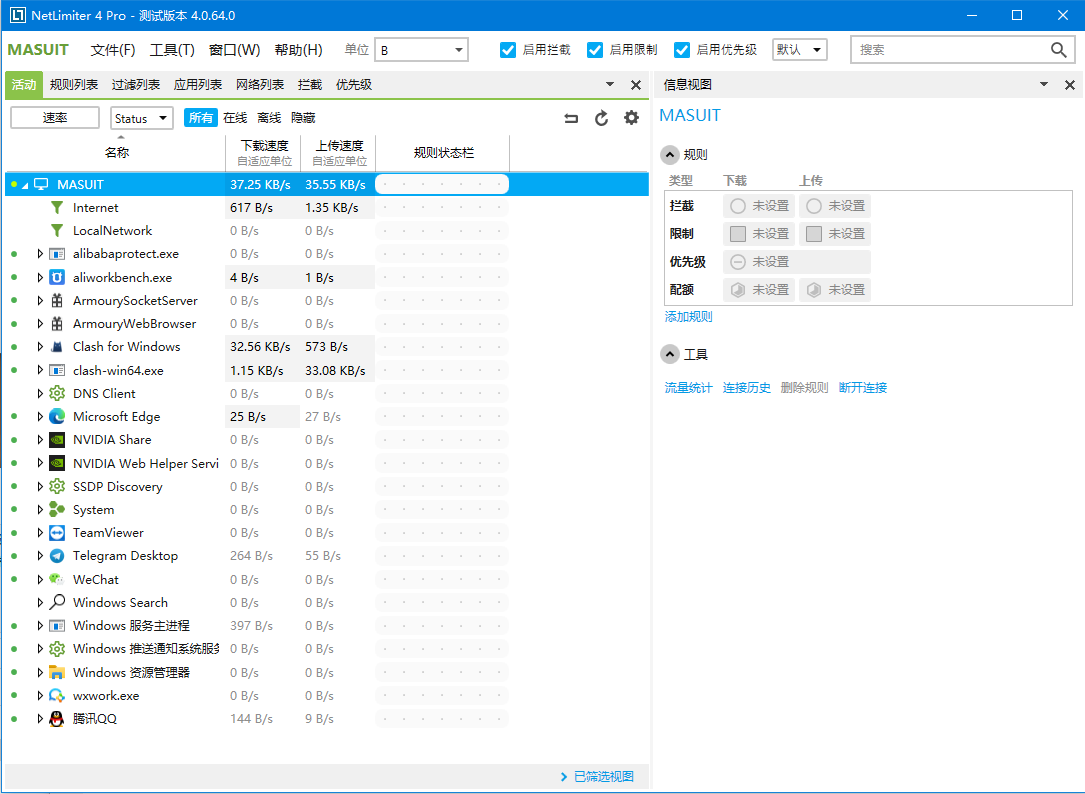The width and height of the screenshot is (1085, 794).
Task: Click the NVIDIA Web Helper Service icon
Action: tap(57, 463)
